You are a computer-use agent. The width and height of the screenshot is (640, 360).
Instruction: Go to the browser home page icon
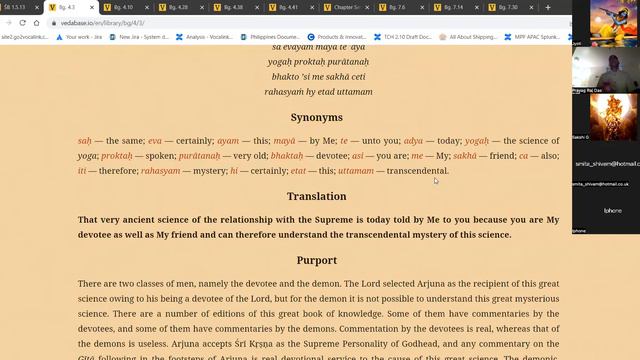pyautogui.click(x=36, y=23)
